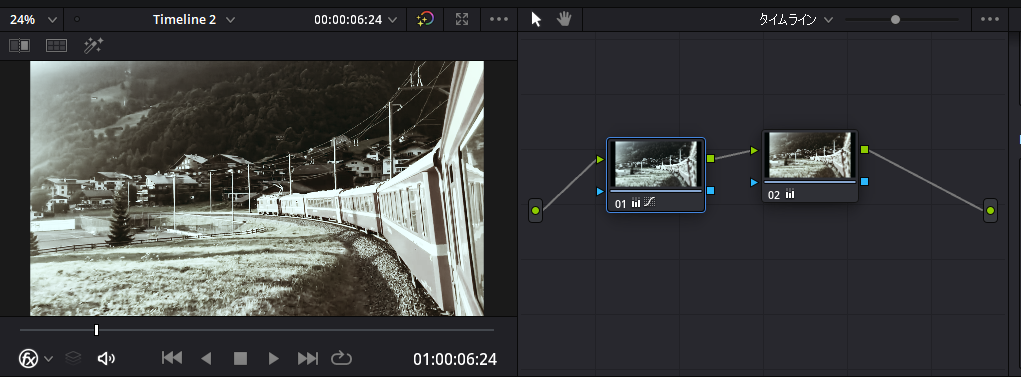Click node 02 number label

tap(774, 195)
